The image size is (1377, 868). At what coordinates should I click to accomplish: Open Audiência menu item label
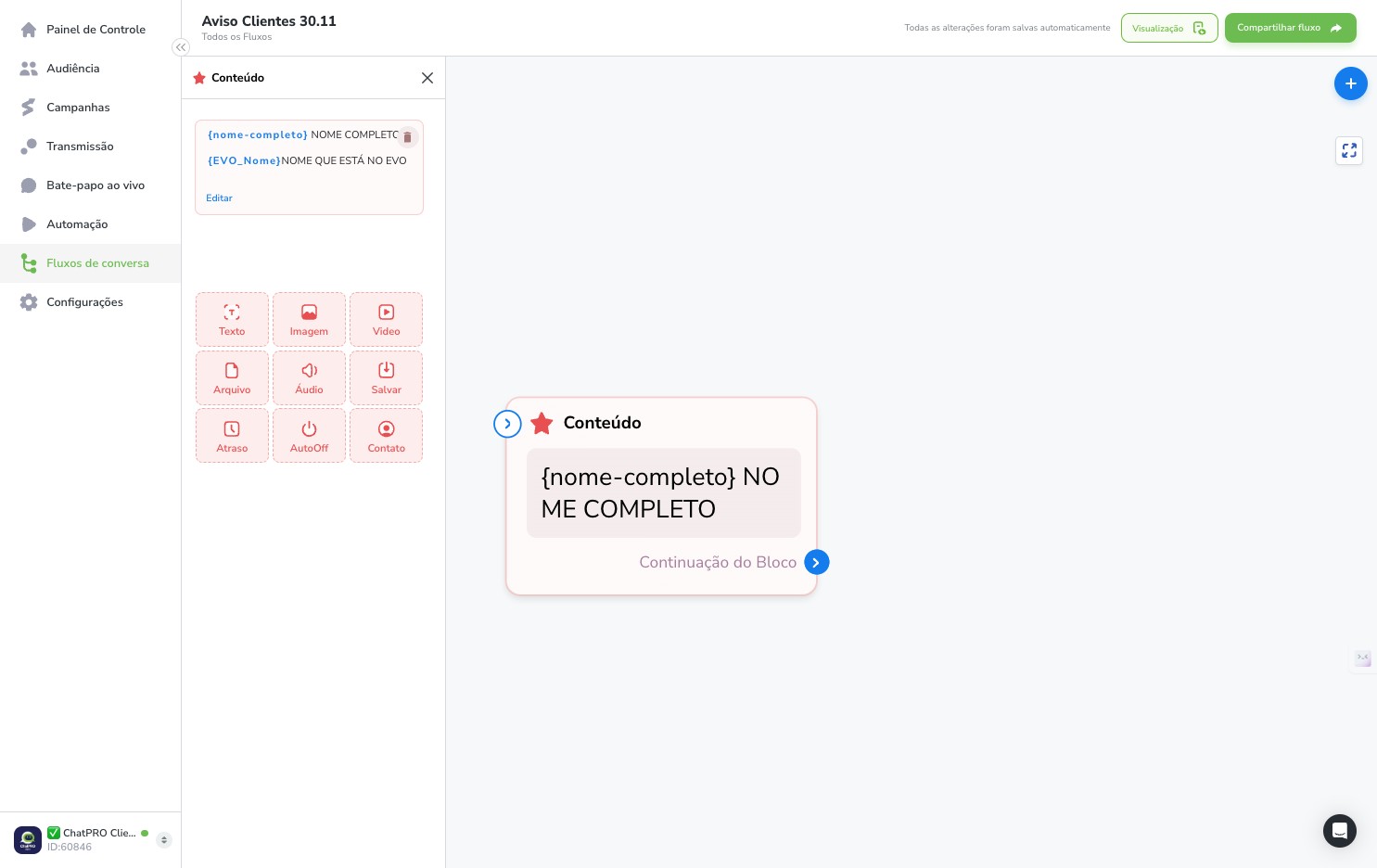coord(73,69)
